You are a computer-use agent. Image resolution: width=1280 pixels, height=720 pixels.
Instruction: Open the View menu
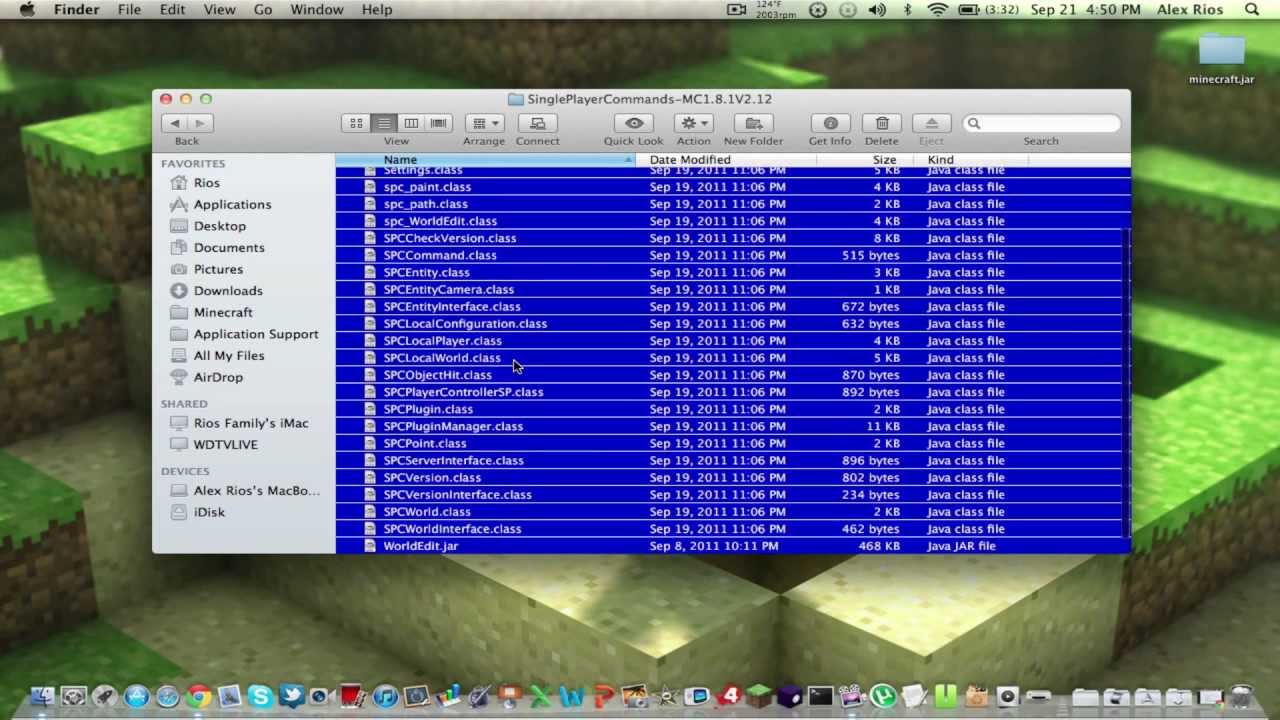click(219, 10)
